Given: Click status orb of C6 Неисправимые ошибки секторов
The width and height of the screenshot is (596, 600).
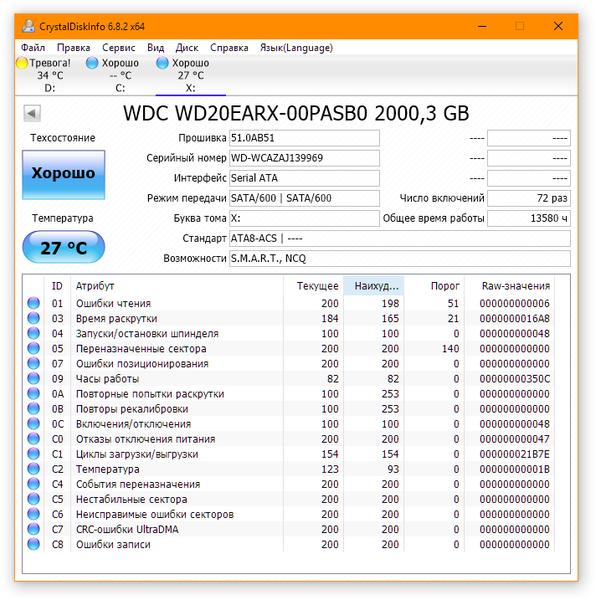Looking at the screenshot, I should click(x=34, y=514).
